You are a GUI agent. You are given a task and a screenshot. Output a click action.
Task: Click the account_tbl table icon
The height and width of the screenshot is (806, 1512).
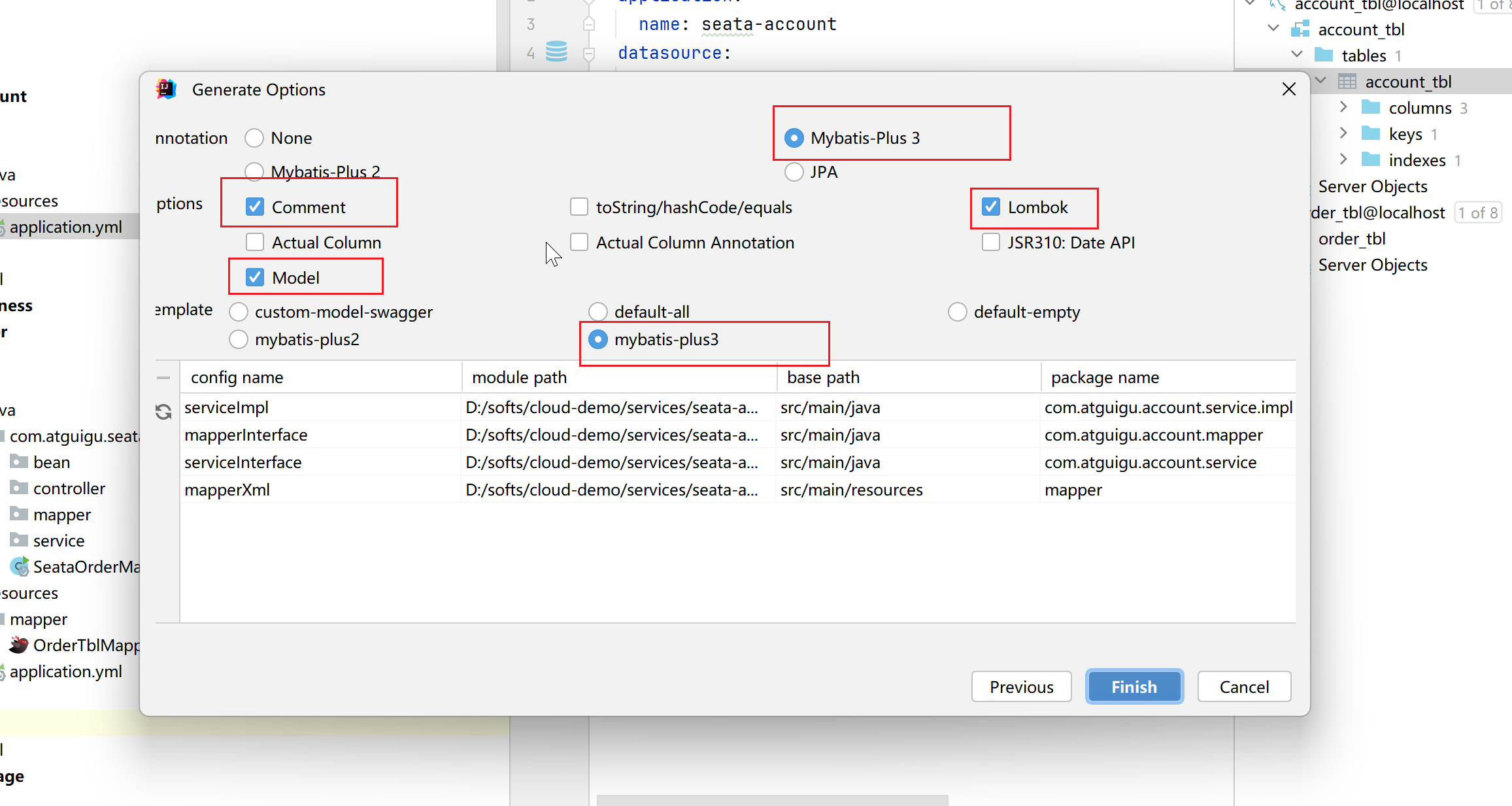tap(1347, 81)
